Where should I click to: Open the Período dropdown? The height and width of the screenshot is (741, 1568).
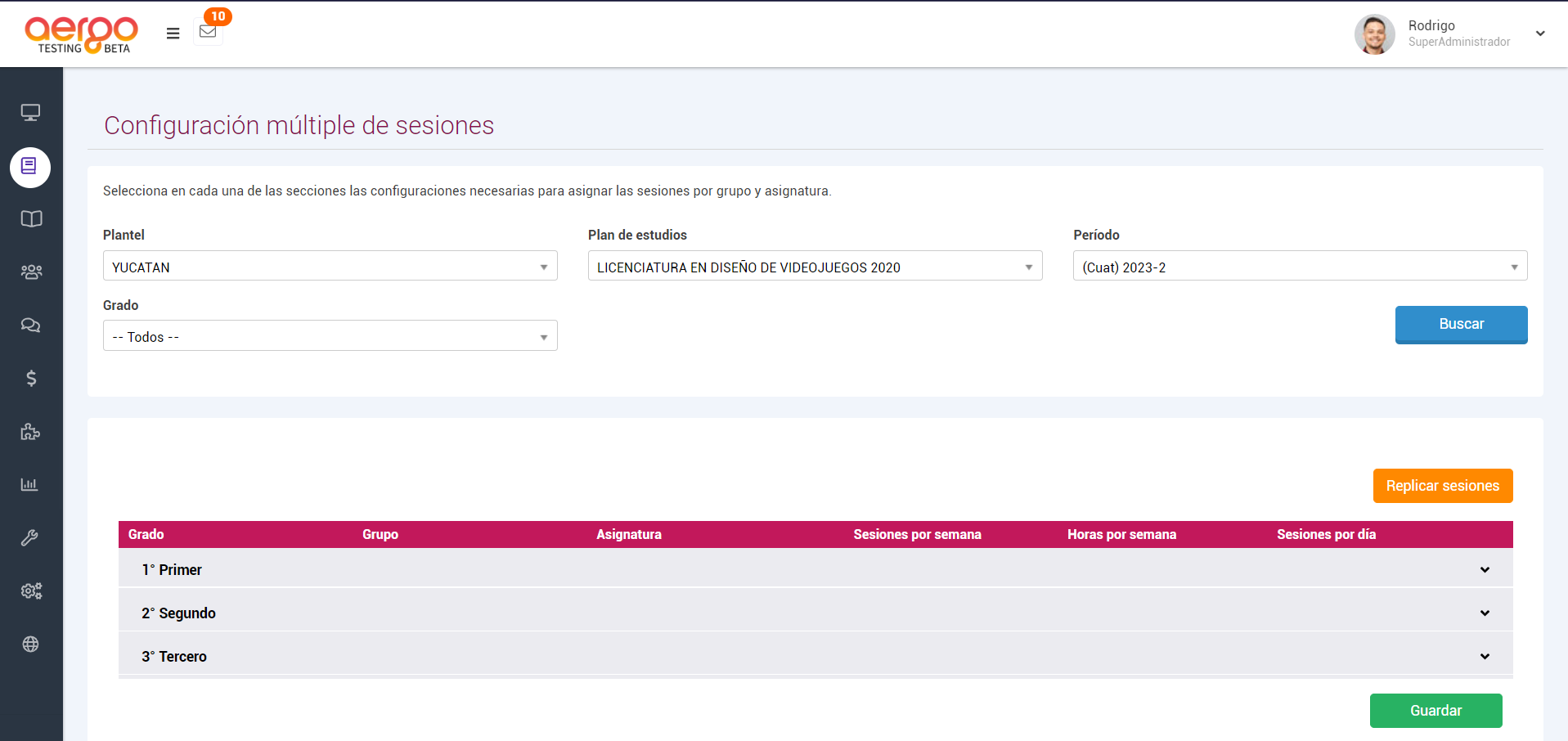click(x=1299, y=267)
